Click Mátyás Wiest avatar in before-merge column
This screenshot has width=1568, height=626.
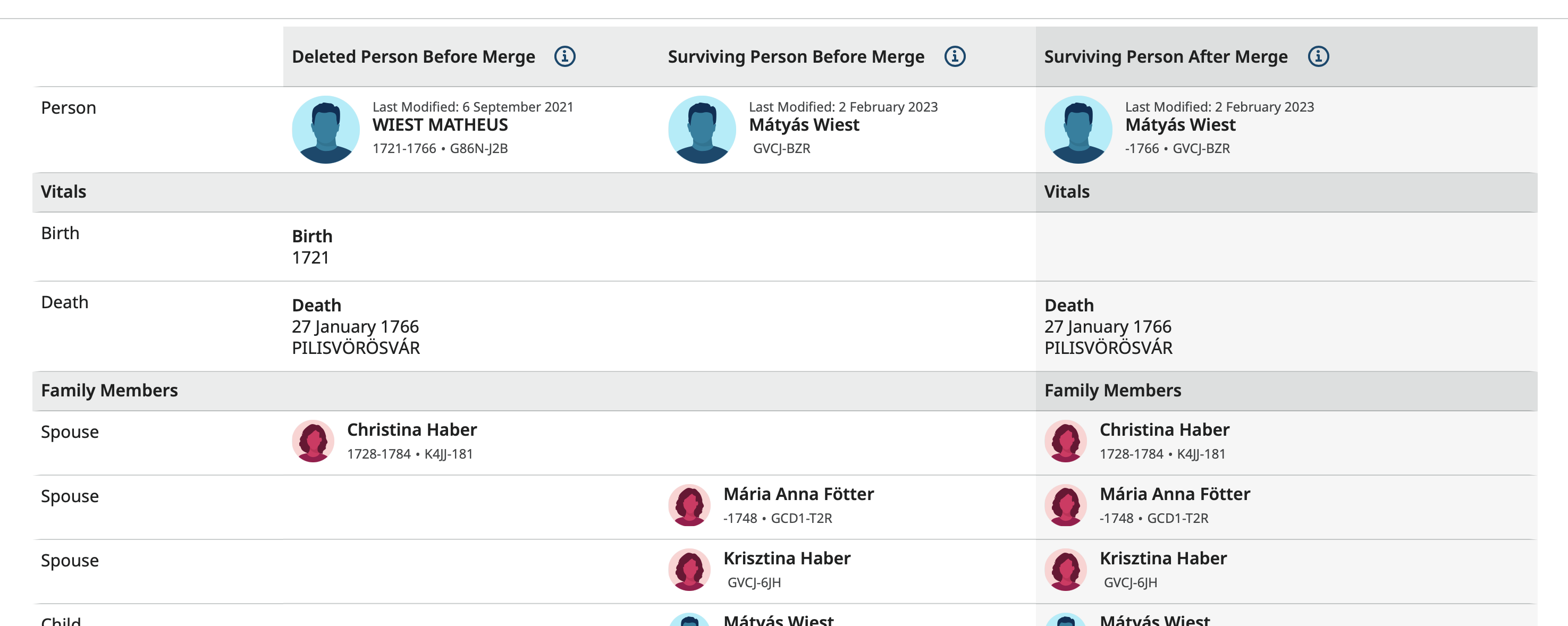(702, 129)
